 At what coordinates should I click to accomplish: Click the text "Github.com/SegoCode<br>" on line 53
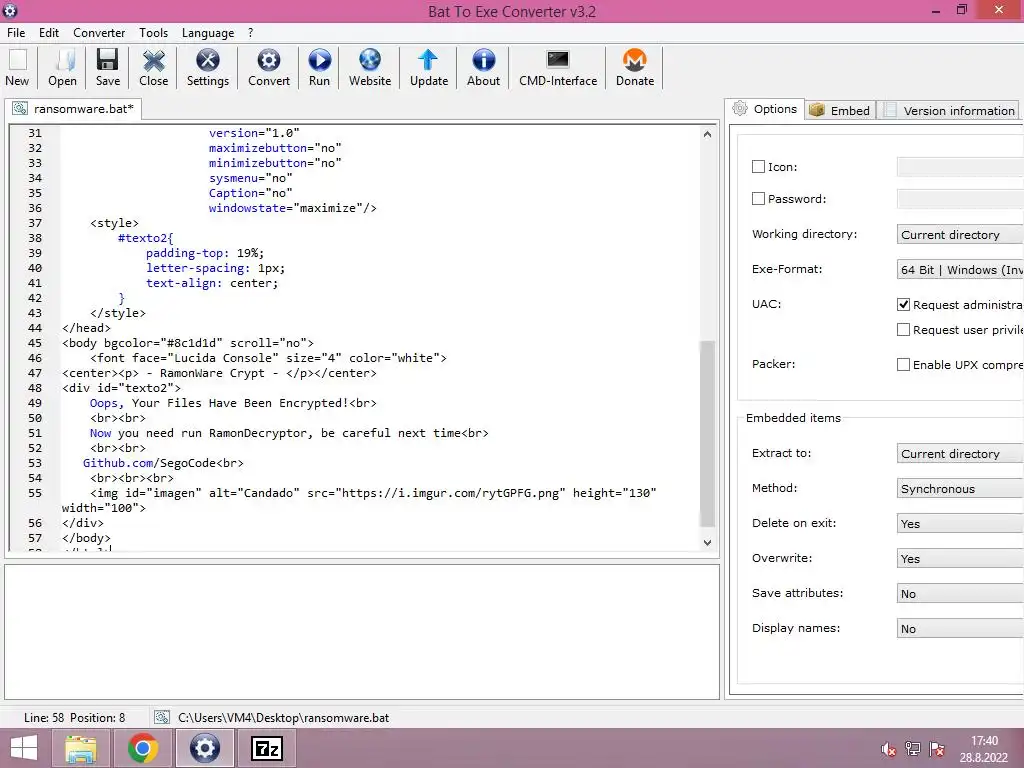(163, 463)
